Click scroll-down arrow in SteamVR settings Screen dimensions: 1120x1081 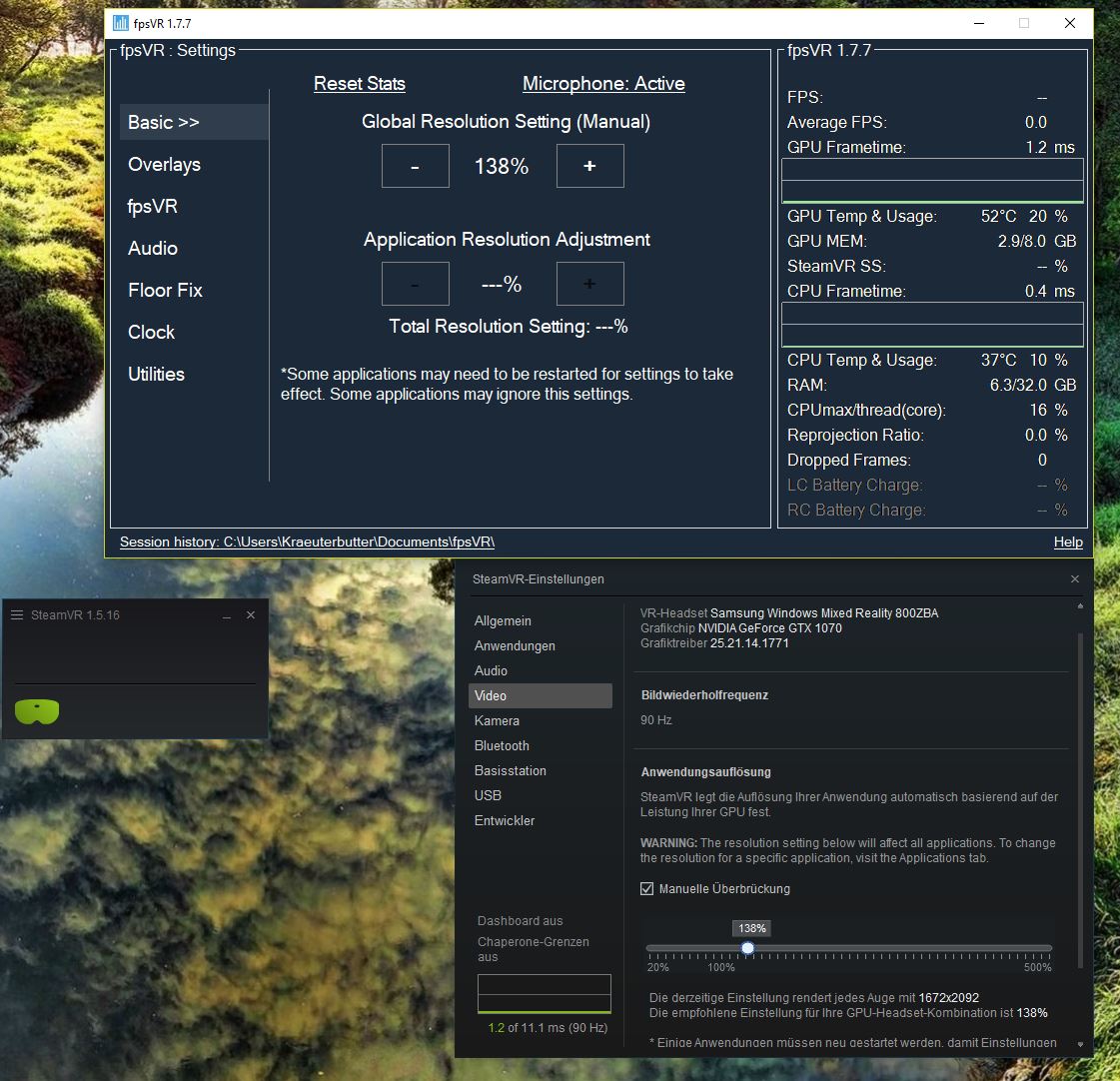(1080, 1045)
